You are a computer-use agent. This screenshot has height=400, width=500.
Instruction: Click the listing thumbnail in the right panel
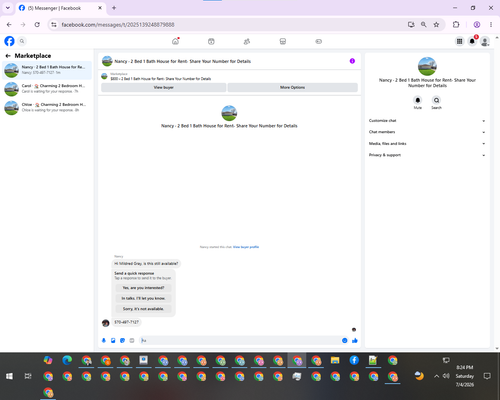pyautogui.click(x=427, y=66)
